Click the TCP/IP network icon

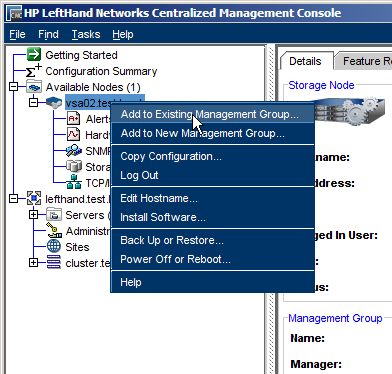tap(74, 182)
